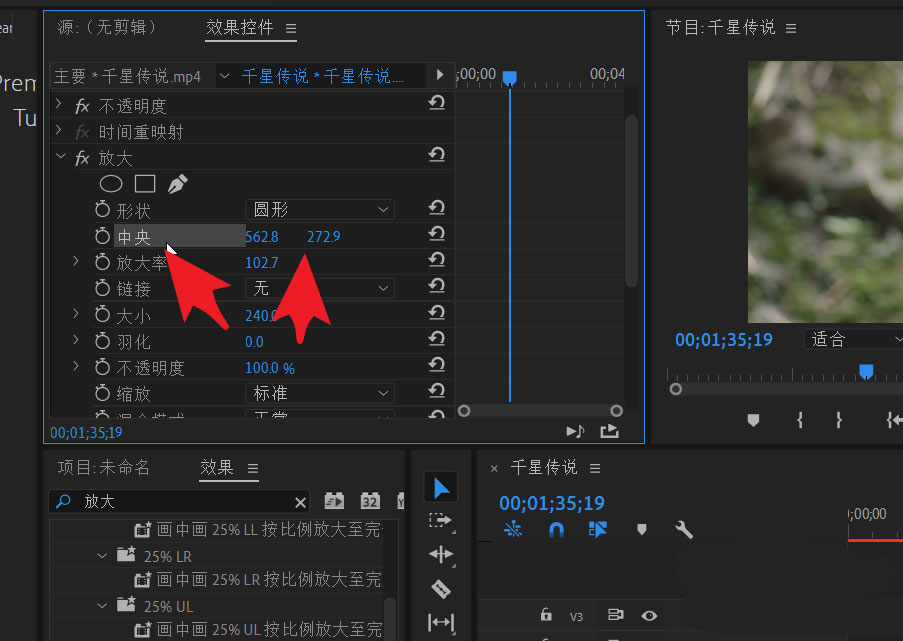Image resolution: width=903 pixels, height=641 pixels.
Task: Reset the 放大 effect parameters
Action: pos(436,155)
